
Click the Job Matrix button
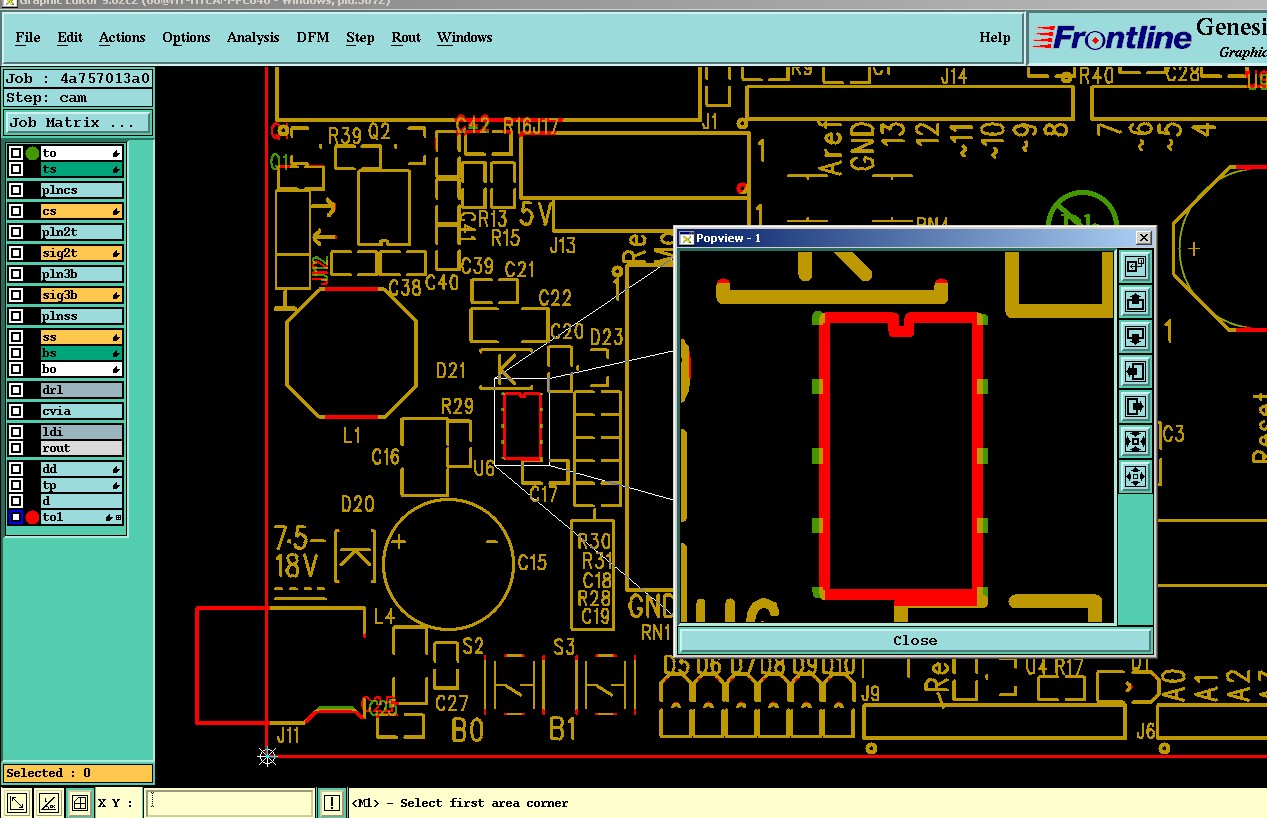tap(79, 122)
